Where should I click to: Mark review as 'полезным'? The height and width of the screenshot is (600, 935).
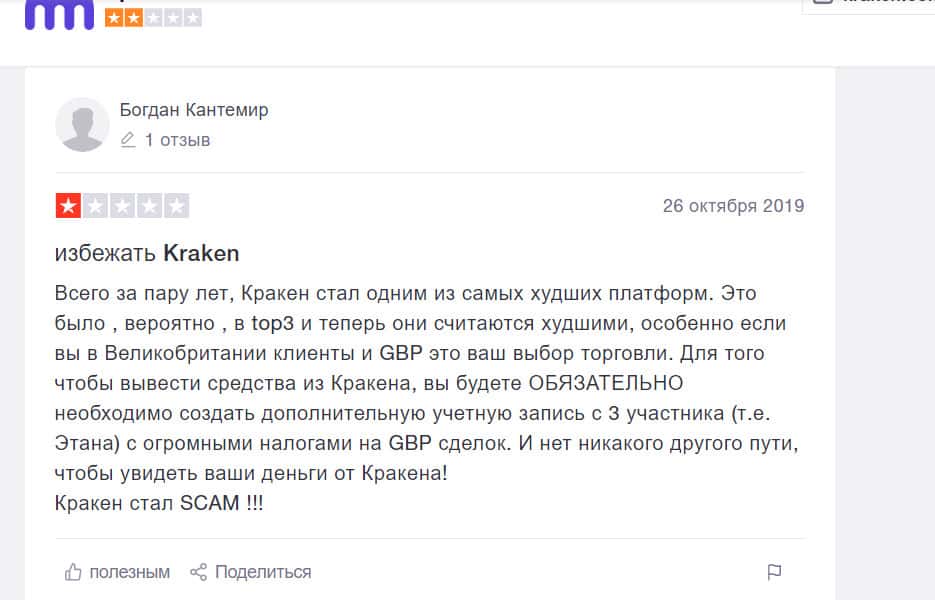129,572
